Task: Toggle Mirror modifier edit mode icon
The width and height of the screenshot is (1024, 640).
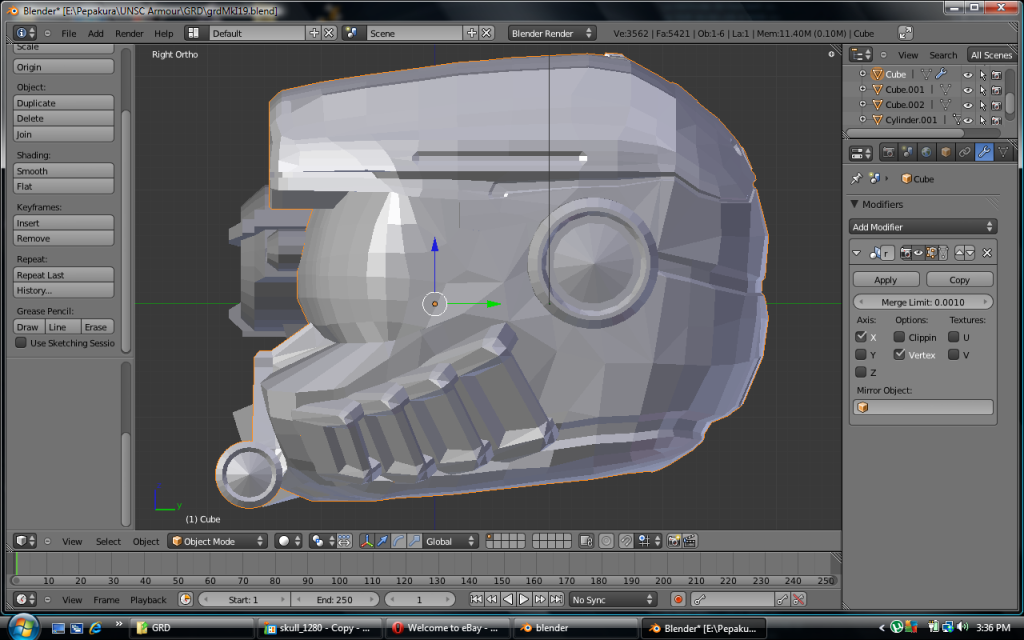Action: pyautogui.click(x=931, y=253)
